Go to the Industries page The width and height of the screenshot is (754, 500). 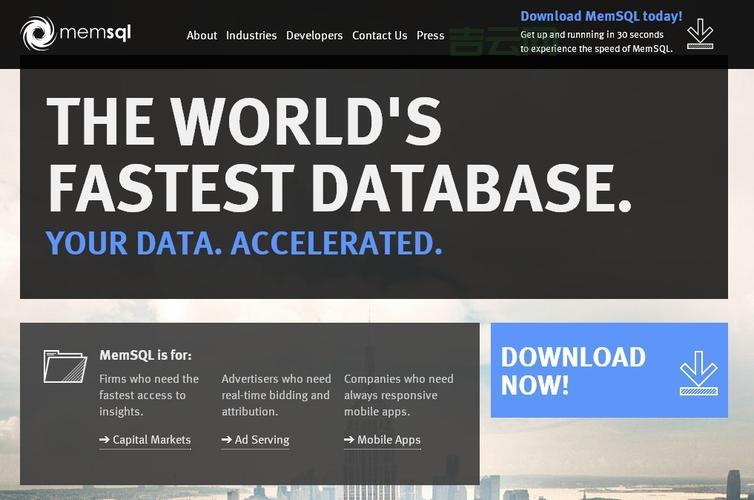tap(251, 35)
